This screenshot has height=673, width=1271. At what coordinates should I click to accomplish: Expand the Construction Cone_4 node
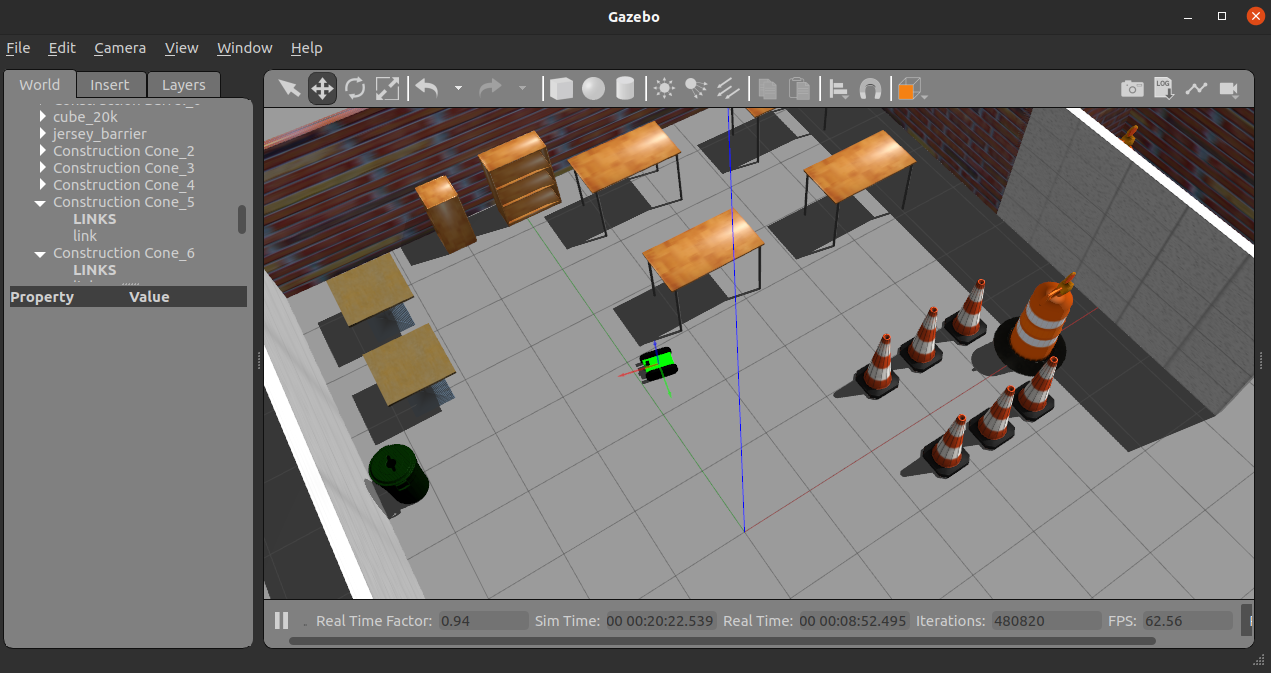click(42, 185)
